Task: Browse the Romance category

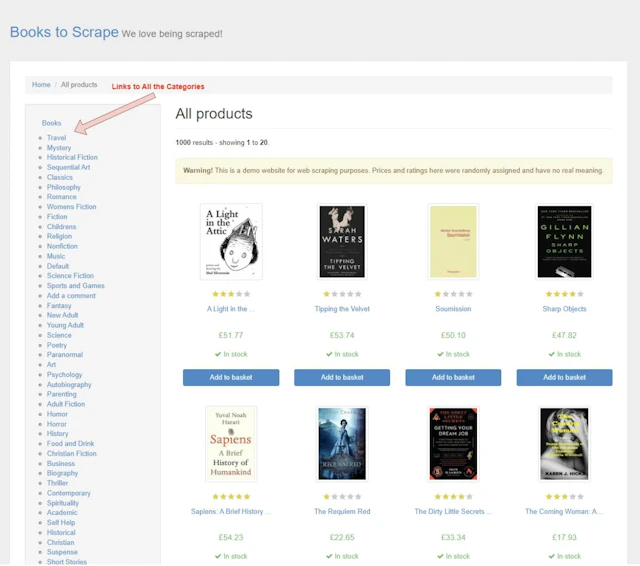Action: click(x=62, y=197)
